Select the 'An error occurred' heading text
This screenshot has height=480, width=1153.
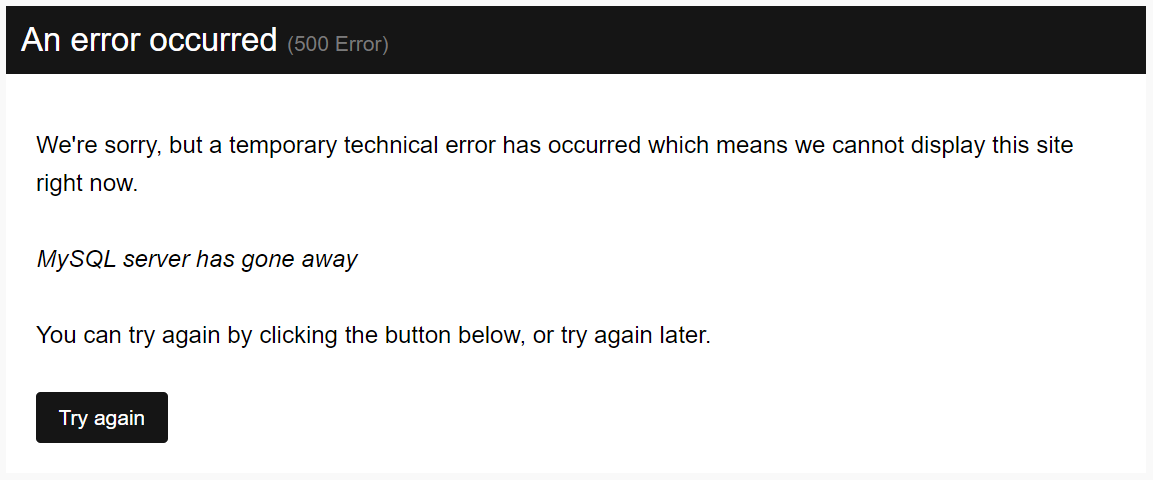click(149, 40)
